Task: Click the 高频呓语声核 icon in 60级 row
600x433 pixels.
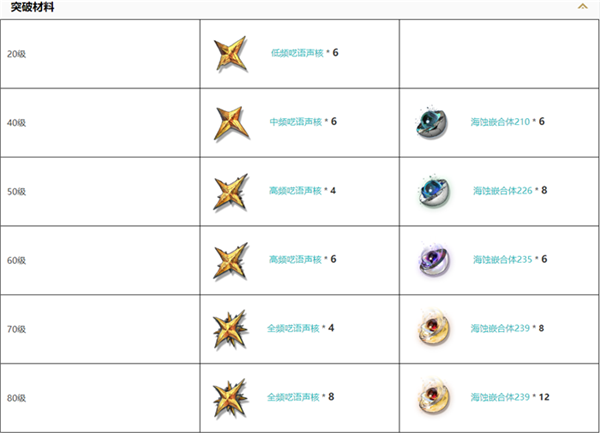Action: coord(230,260)
